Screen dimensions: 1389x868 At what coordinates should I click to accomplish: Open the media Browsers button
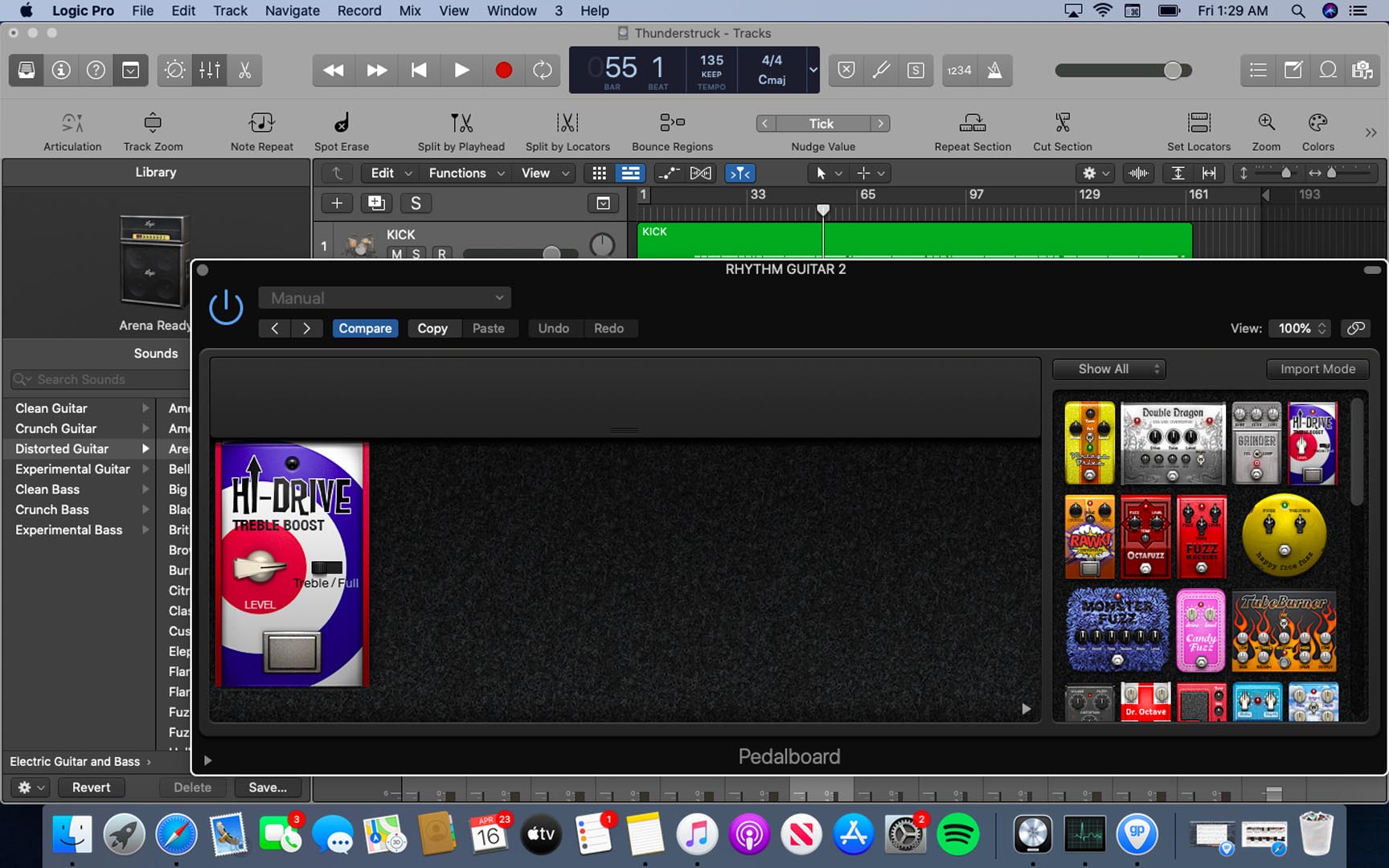pos(1362,70)
